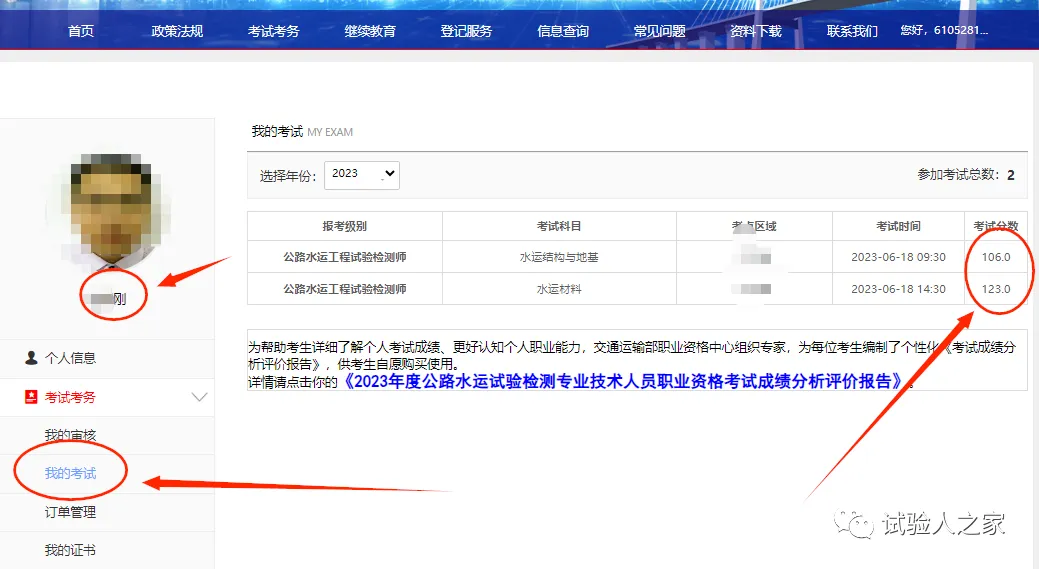Open 信息查询 navigation item
The width and height of the screenshot is (1039, 569).
click(x=563, y=31)
